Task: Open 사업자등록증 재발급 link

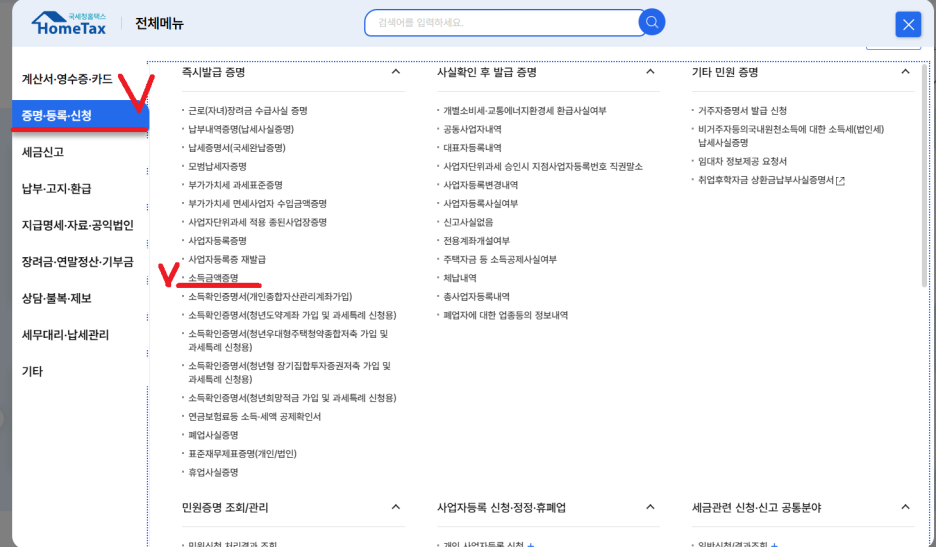Action: (227, 259)
